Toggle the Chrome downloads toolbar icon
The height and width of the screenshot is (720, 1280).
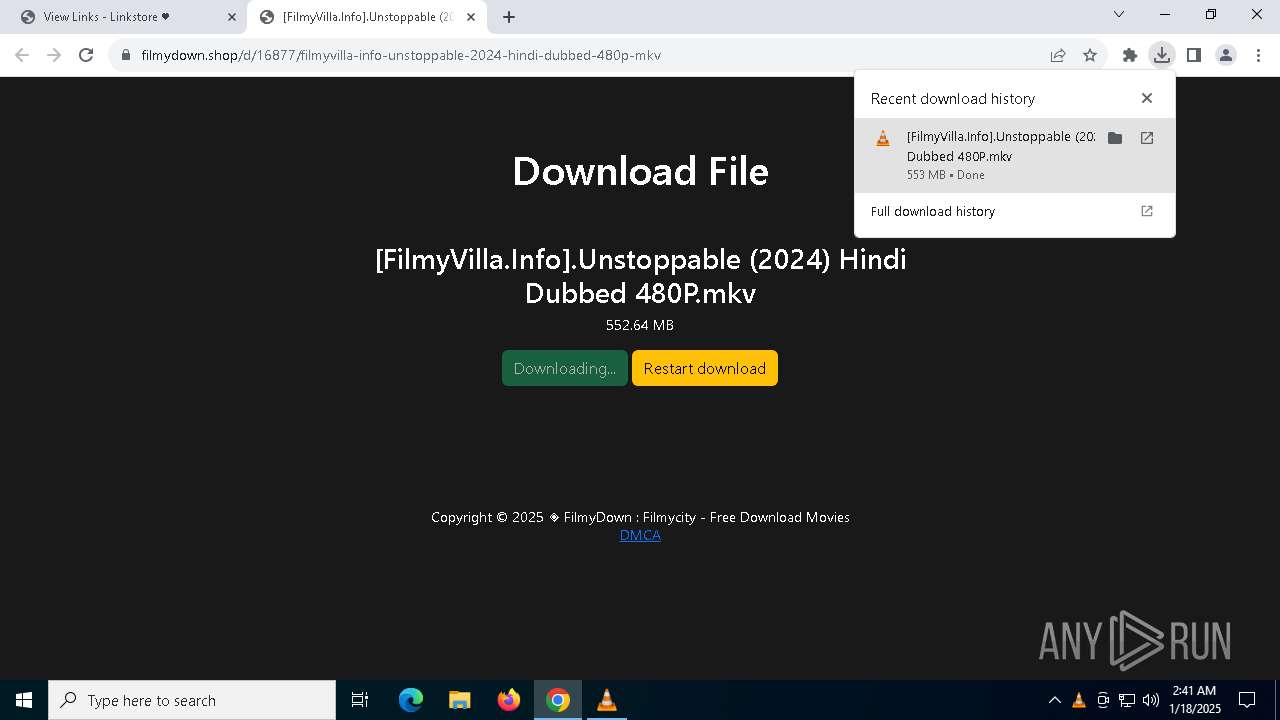tap(1161, 55)
